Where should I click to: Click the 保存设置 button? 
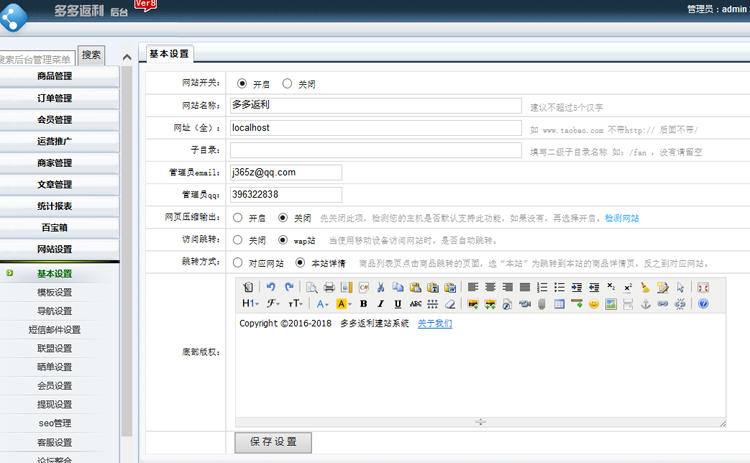point(273,442)
